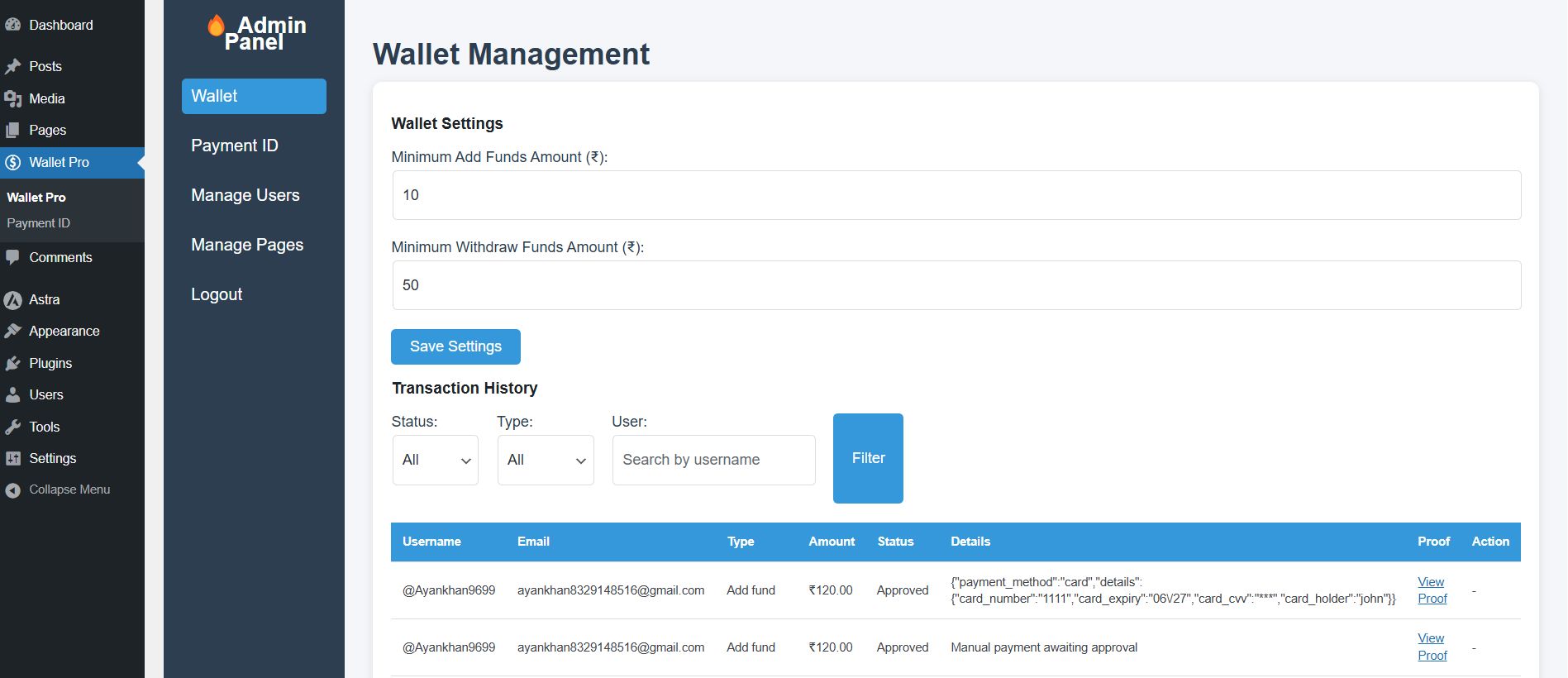Viewport: 1568px width, 678px height.
Task: Click the Dashboard gauge icon
Action: point(12,25)
